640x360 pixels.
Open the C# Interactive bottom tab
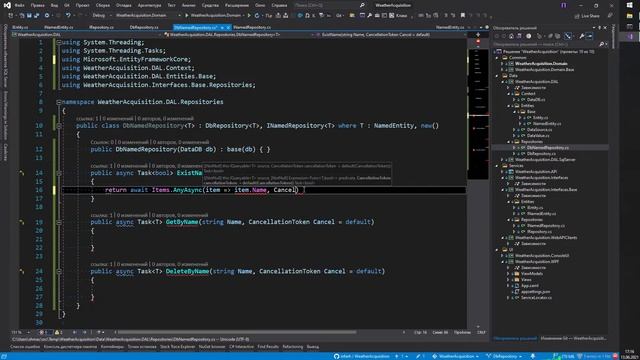click(x=241, y=347)
